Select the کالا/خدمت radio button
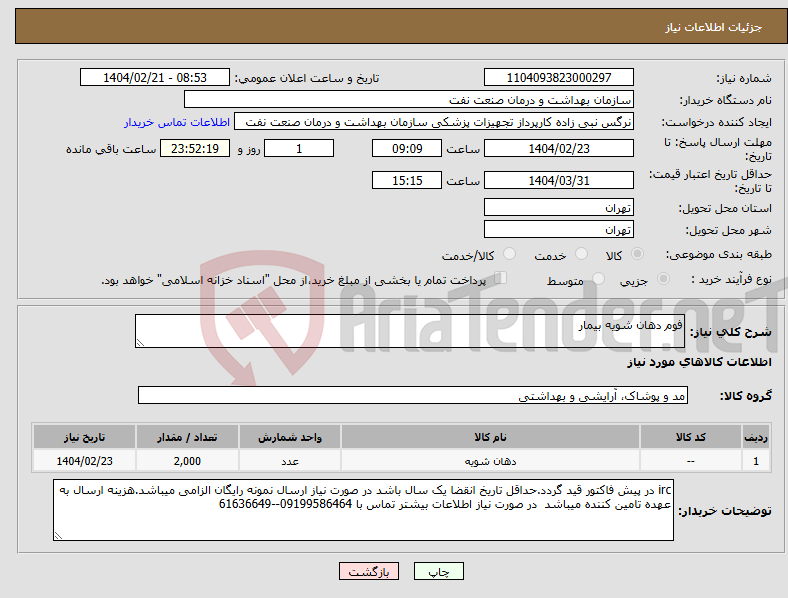The width and height of the screenshot is (788, 598). pos(510,254)
